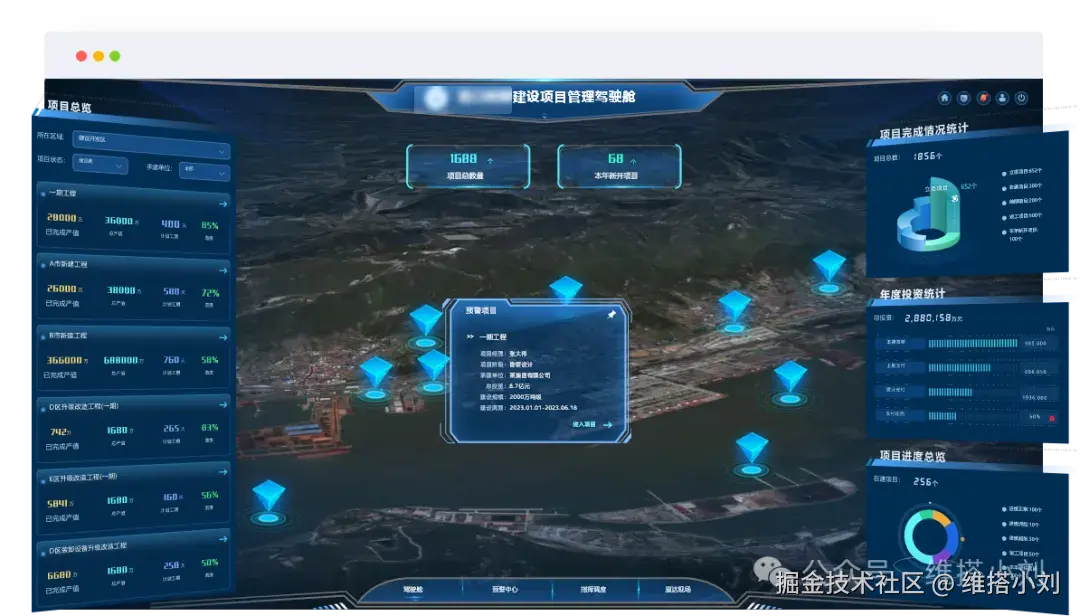Click the home icon in top-right toolbar
1080x616 pixels.
(944, 98)
